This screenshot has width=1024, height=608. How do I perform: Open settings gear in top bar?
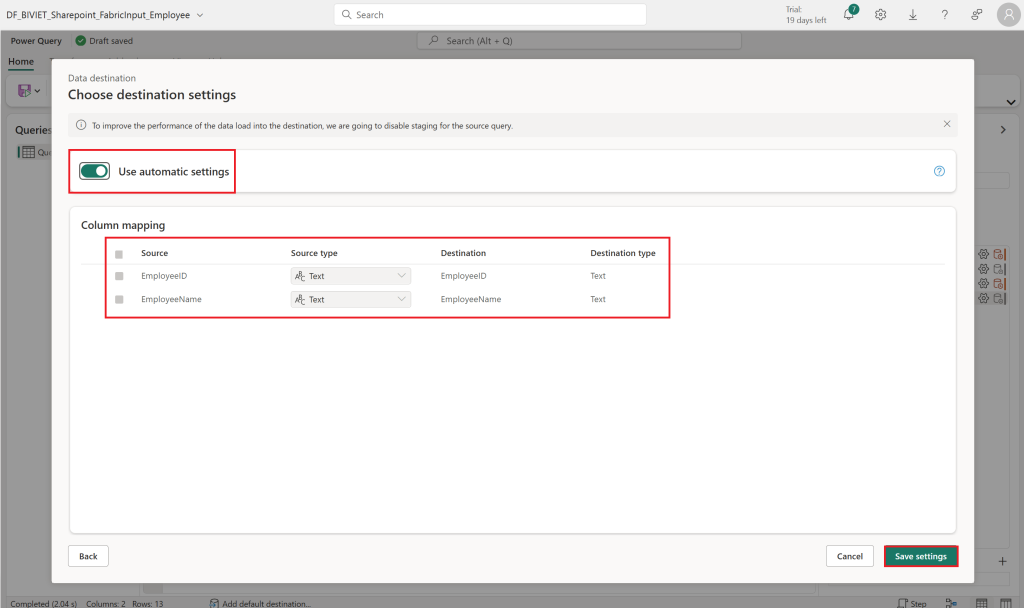coord(880,14)
